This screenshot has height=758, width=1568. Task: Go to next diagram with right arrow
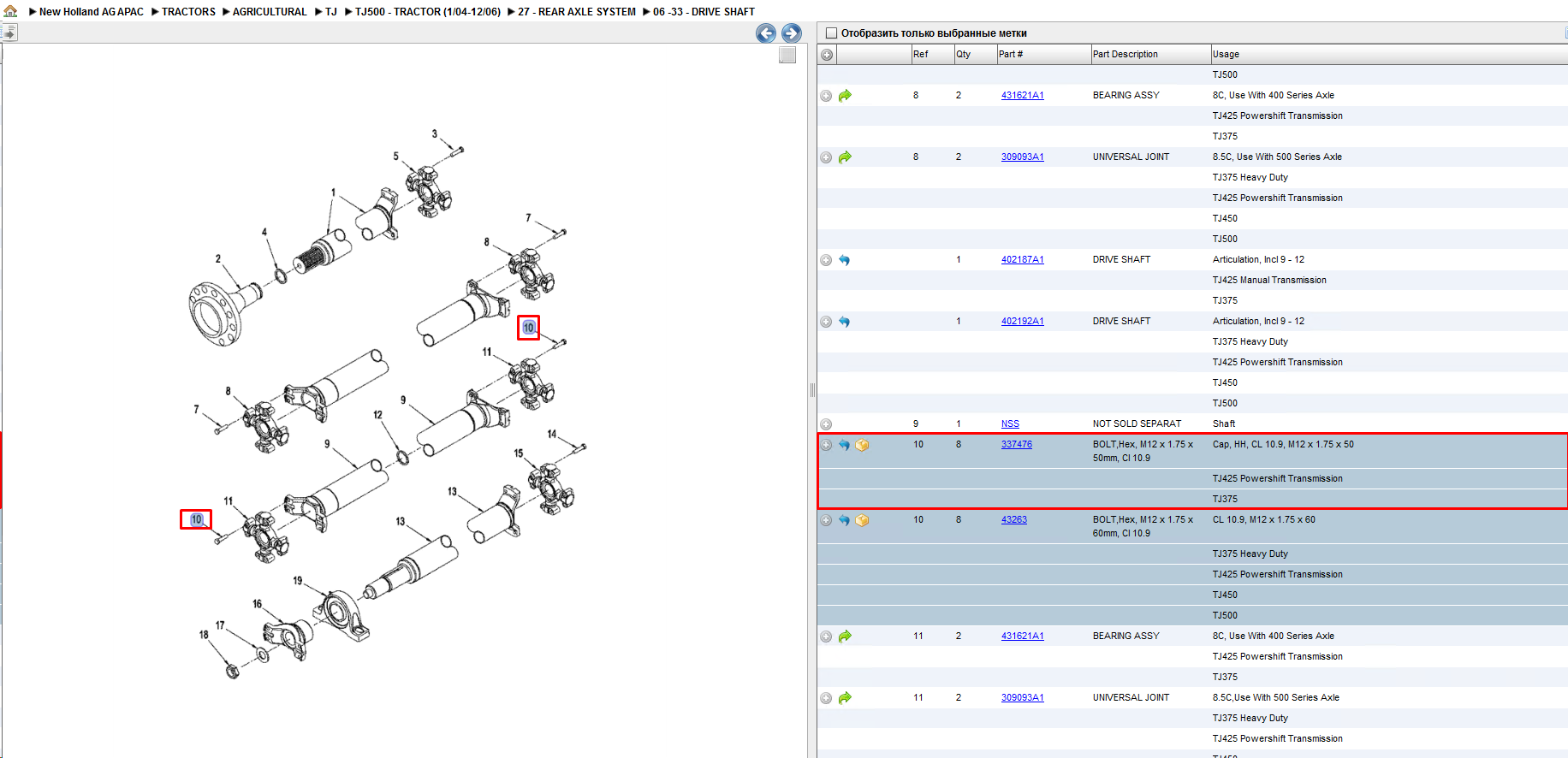[x=792, y=33]
